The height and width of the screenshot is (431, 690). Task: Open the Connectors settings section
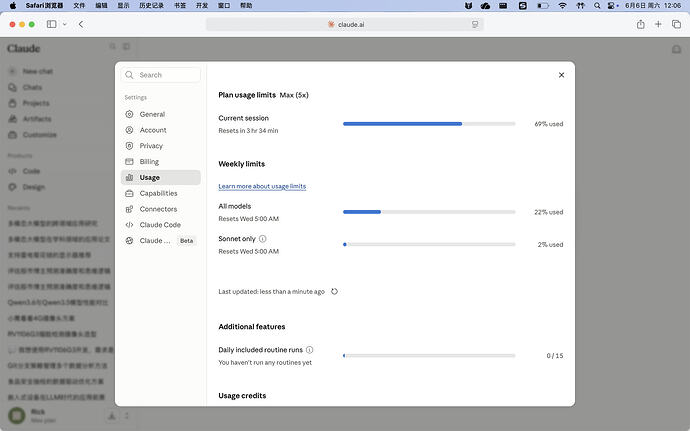(x=161, y=209)
